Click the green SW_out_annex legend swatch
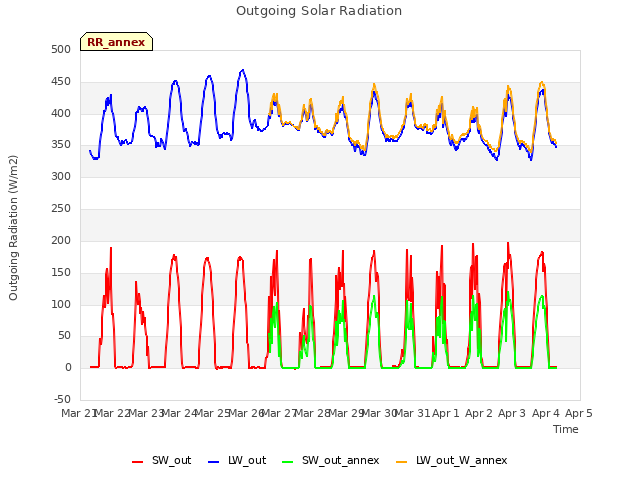This screenshot has width=640, height=480. 287,462
